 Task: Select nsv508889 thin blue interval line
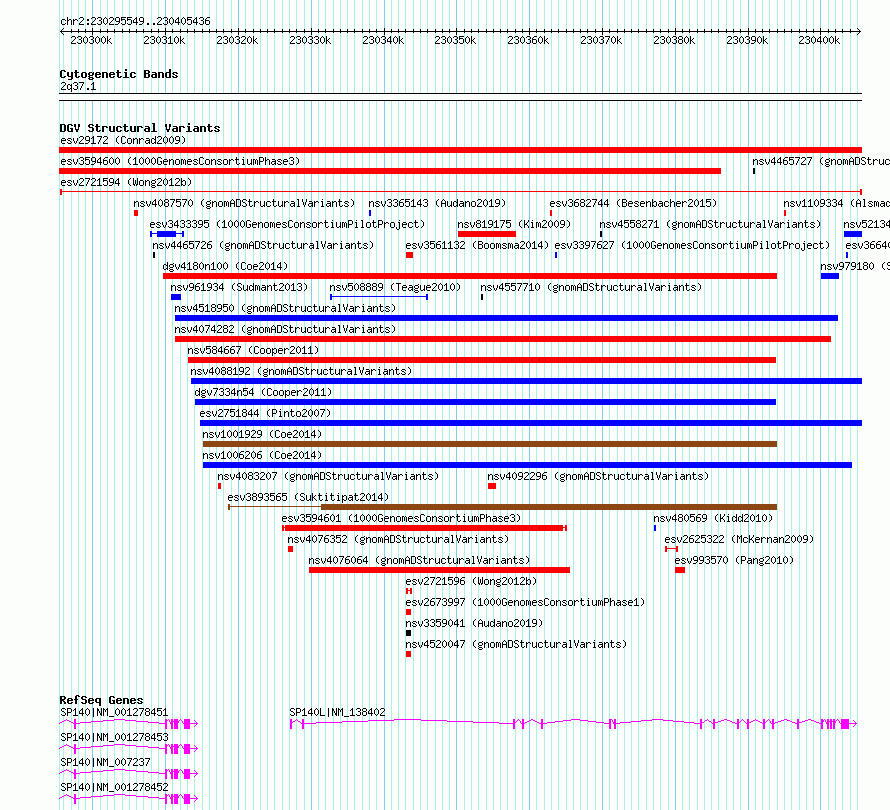(x=379, y=297)
